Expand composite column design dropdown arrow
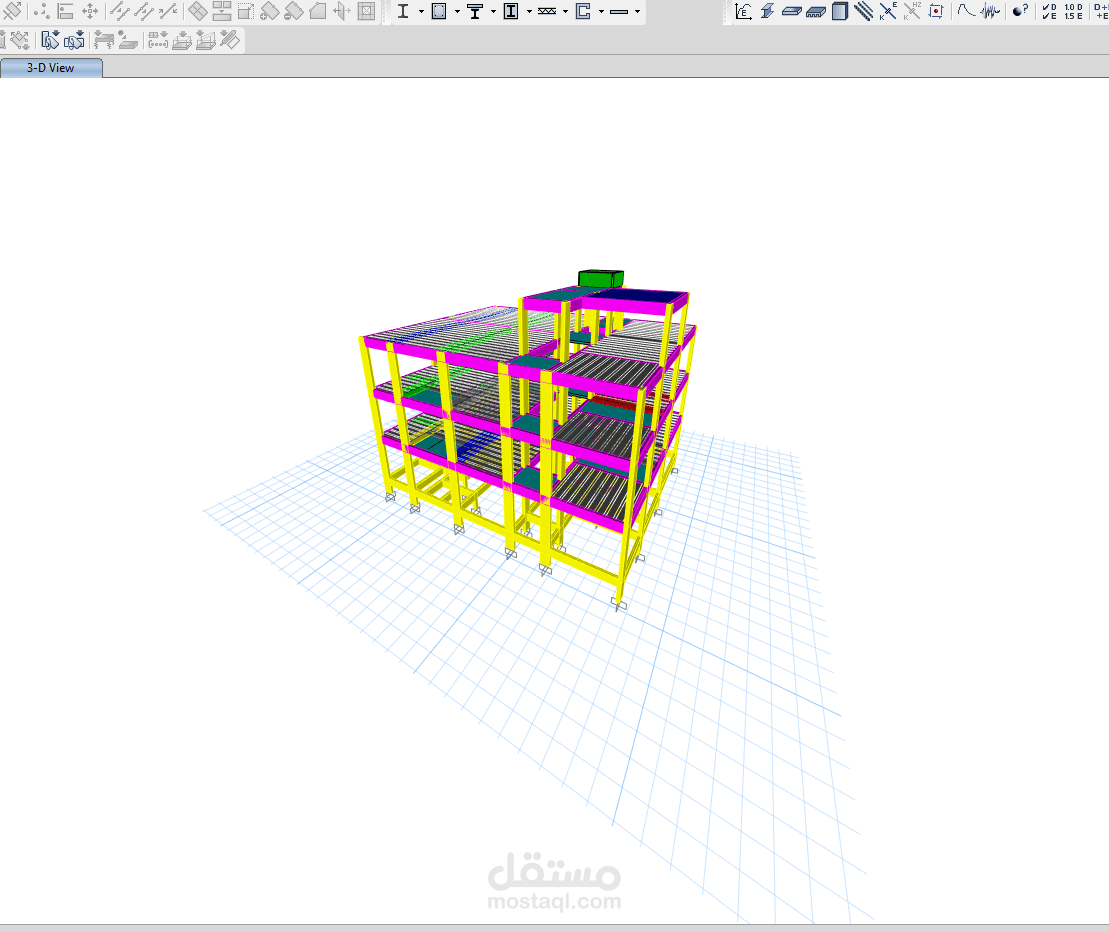This screenshot has width=1109, height=932. [x=529, y=11]
